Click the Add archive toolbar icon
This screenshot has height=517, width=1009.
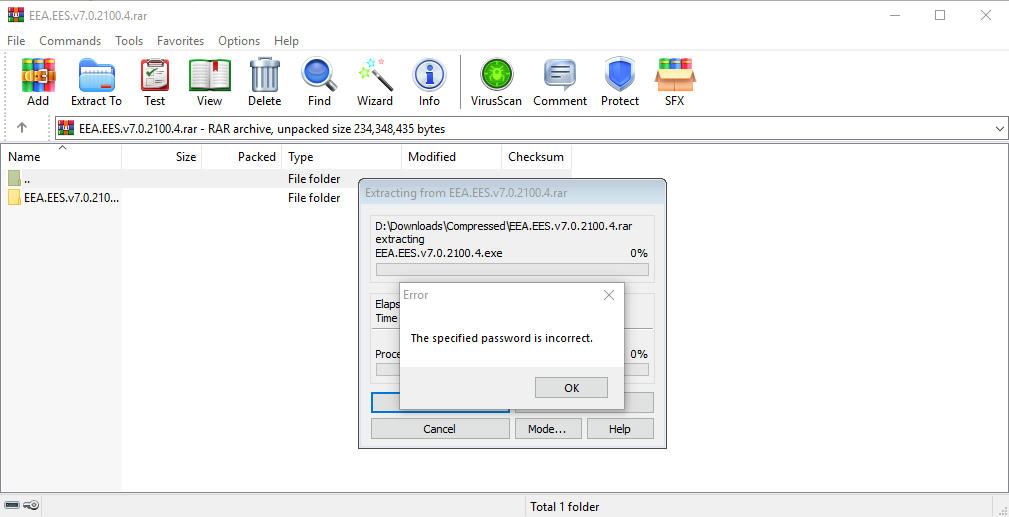38,75
